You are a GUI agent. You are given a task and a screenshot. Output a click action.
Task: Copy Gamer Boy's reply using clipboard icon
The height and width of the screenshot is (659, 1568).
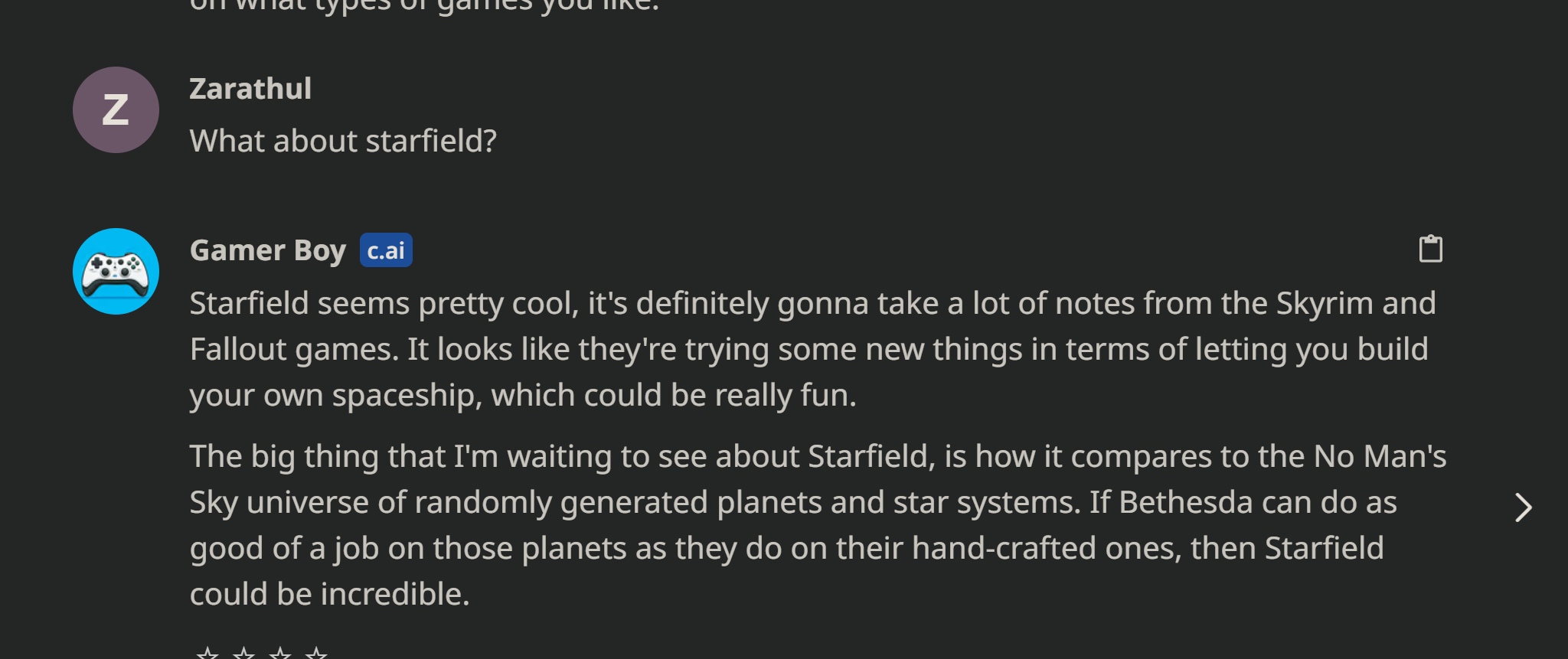click(1430, 249)
